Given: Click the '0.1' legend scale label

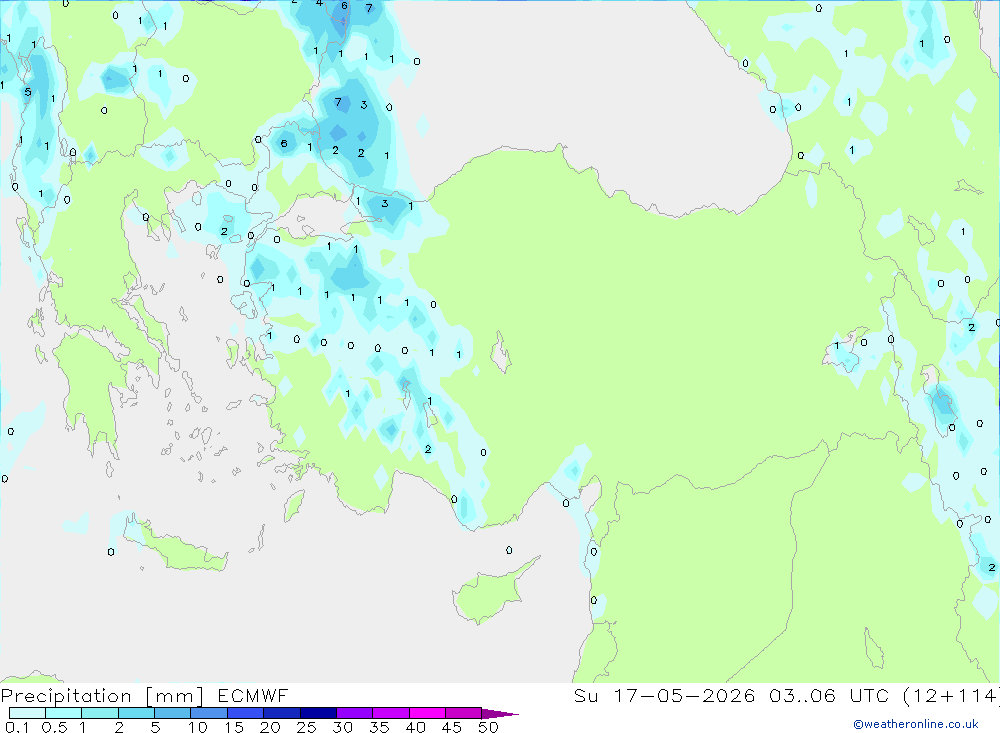Looking at the screenshot, I should 17,727.
